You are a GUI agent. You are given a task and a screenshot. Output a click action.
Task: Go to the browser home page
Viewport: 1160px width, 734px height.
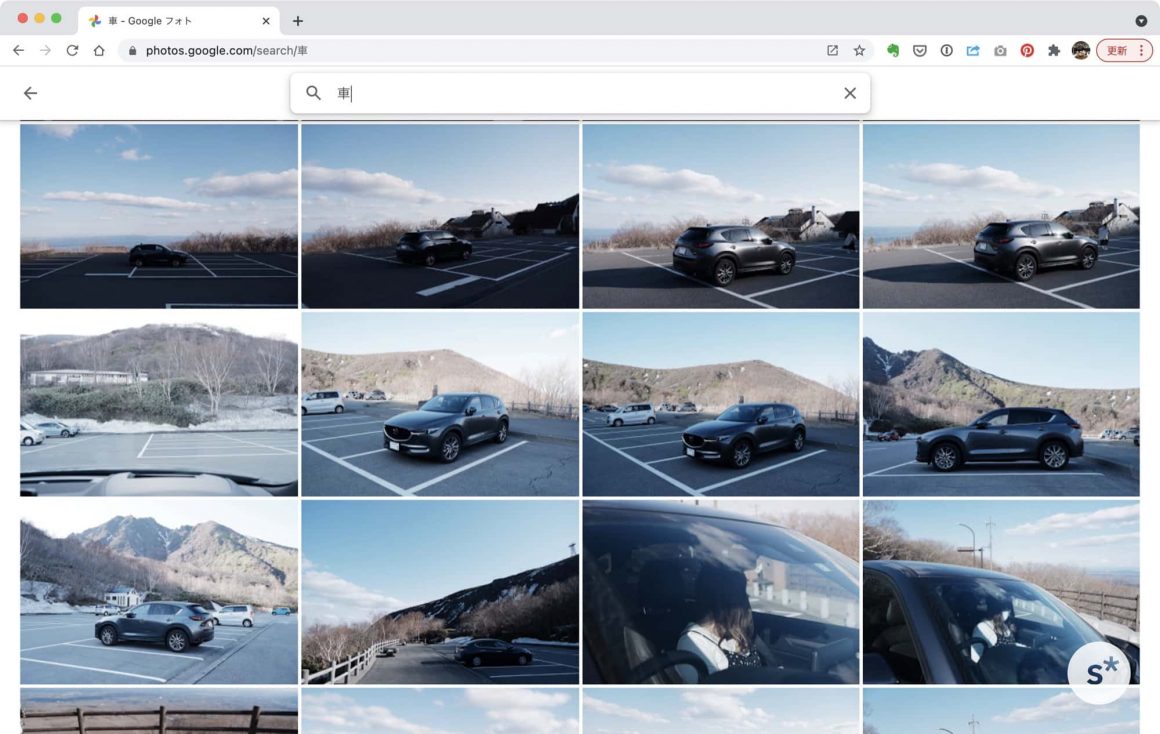point(99,50)
